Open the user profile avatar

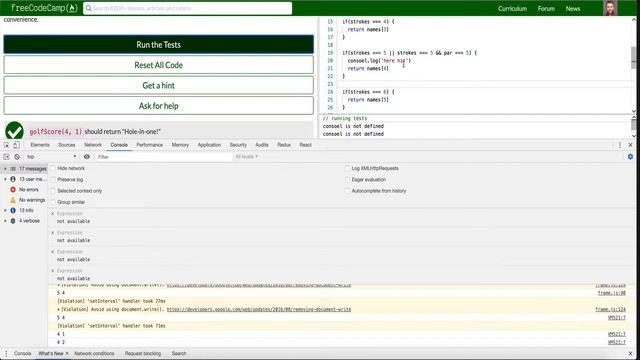[610, 8]
